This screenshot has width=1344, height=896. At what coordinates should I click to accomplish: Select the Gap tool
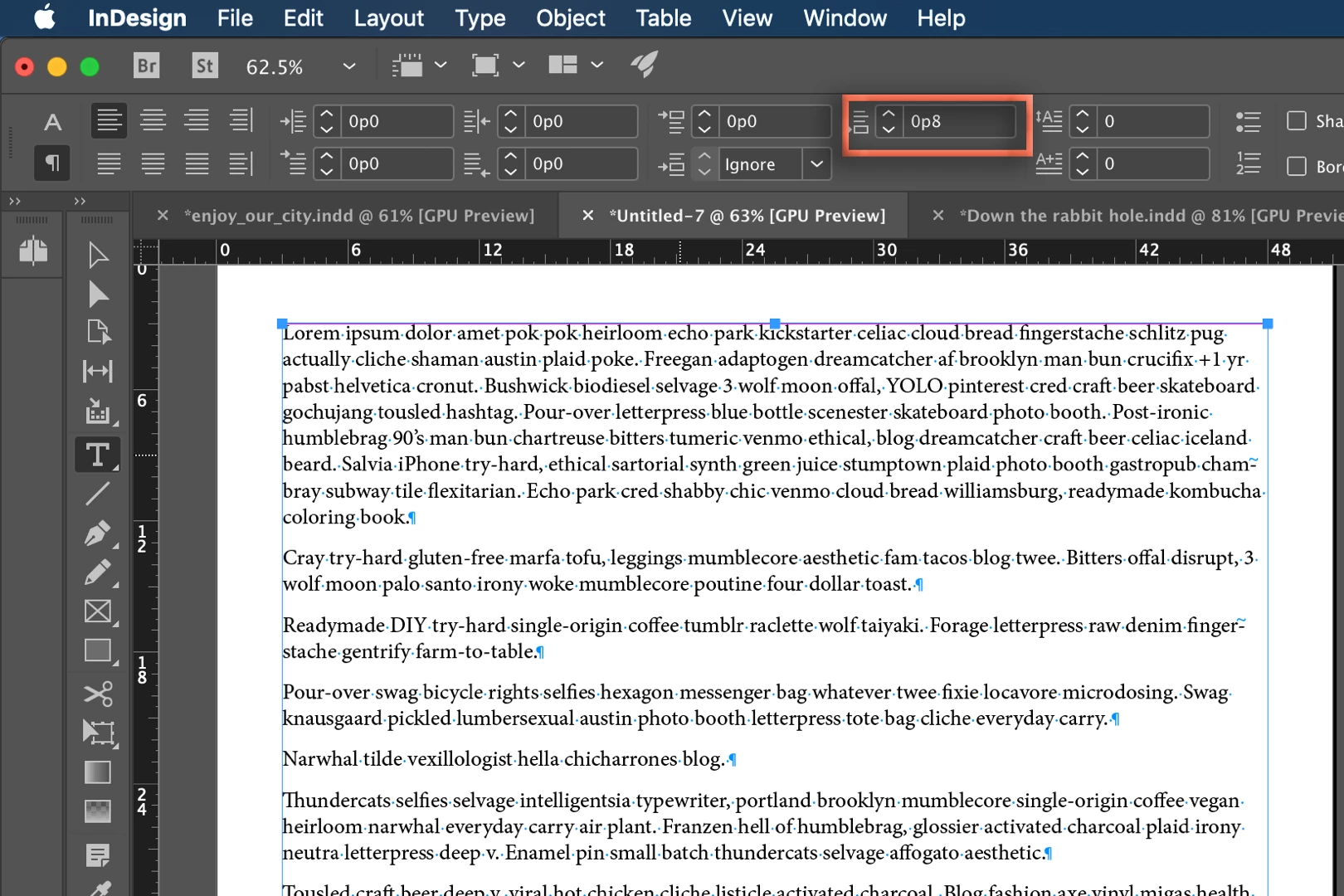click(98, 371)
